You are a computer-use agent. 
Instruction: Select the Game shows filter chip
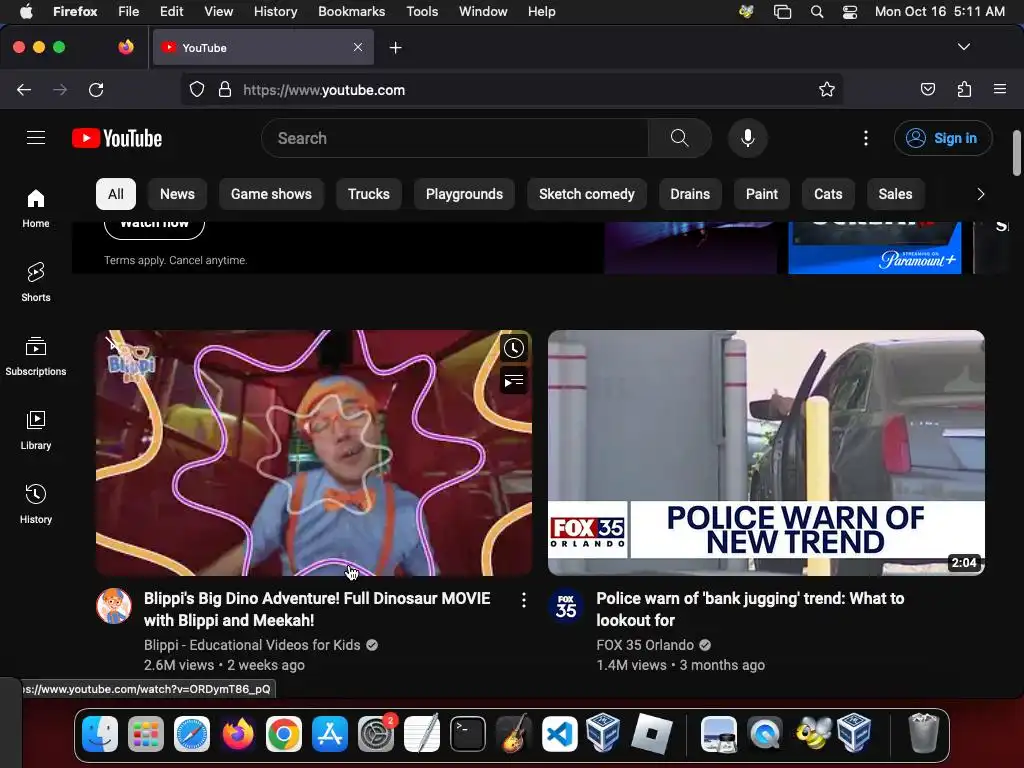(271, 194)
